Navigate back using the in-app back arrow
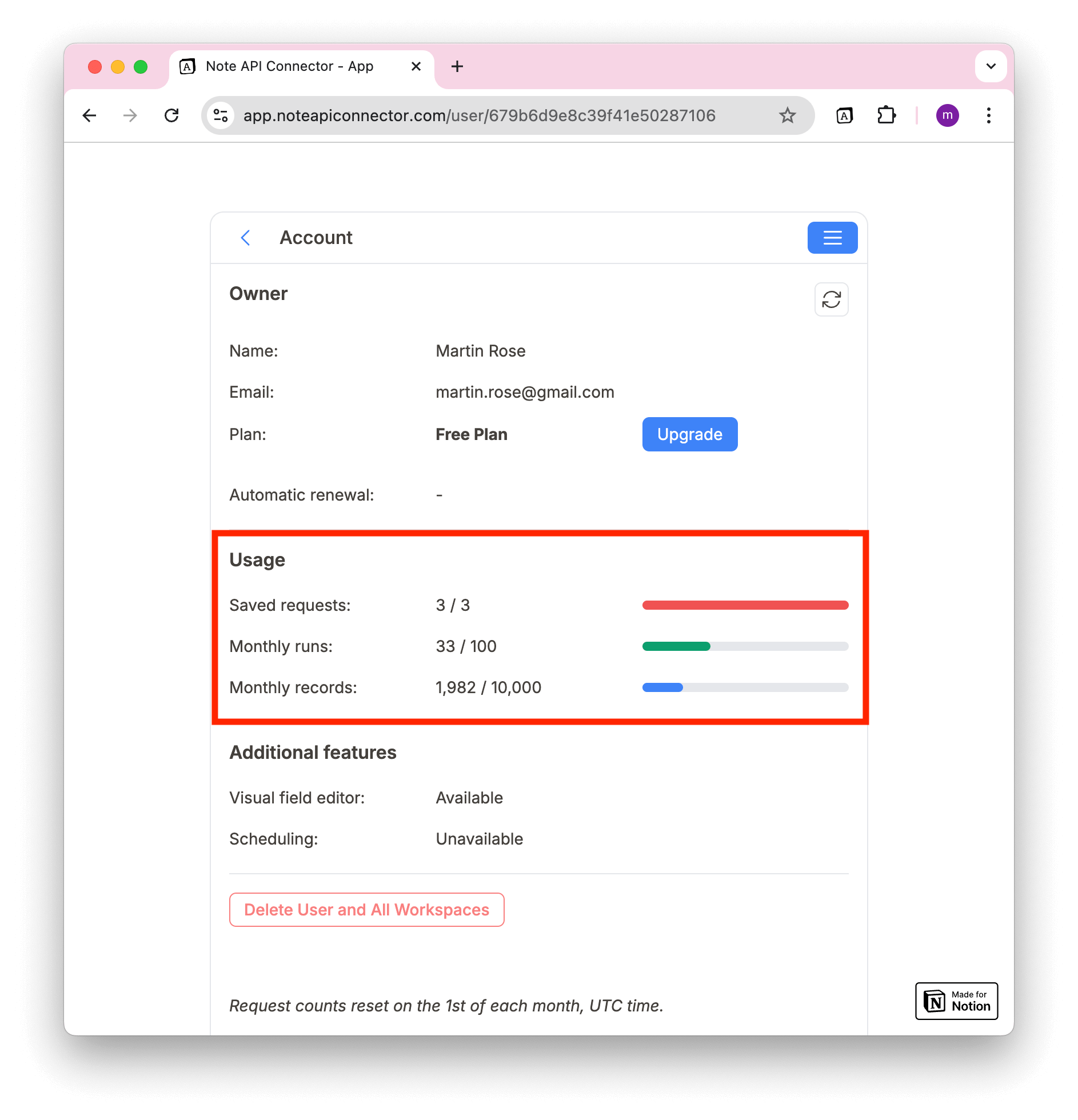The image size is (1078, 1120). pos(246,238)
